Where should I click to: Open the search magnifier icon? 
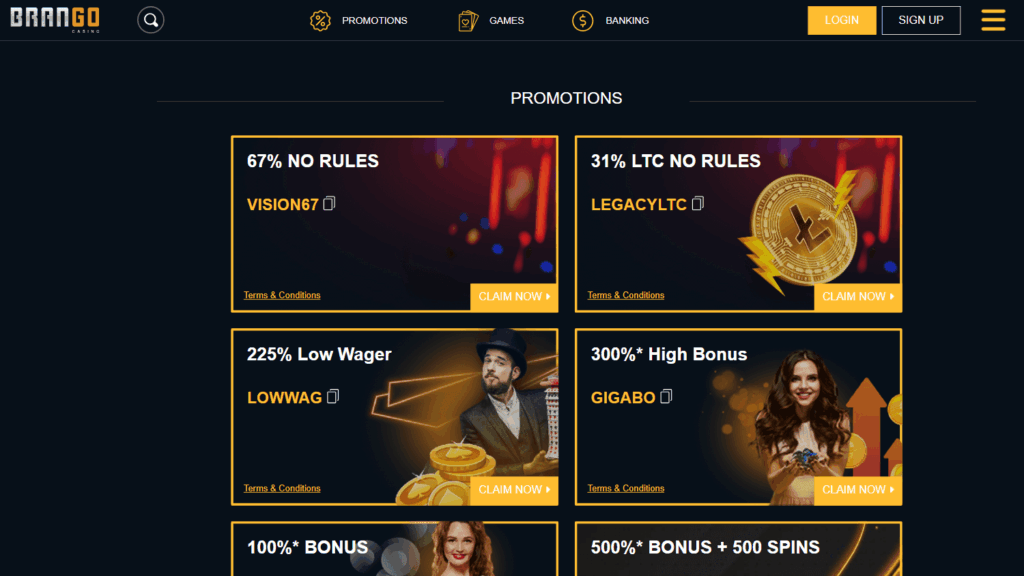(150, 20)
